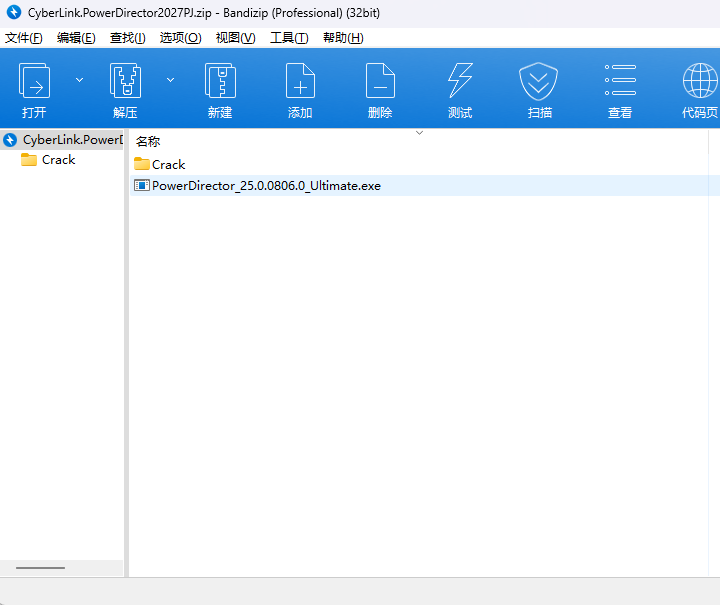Open the 文件(F) menu

[x=24, y=38]
